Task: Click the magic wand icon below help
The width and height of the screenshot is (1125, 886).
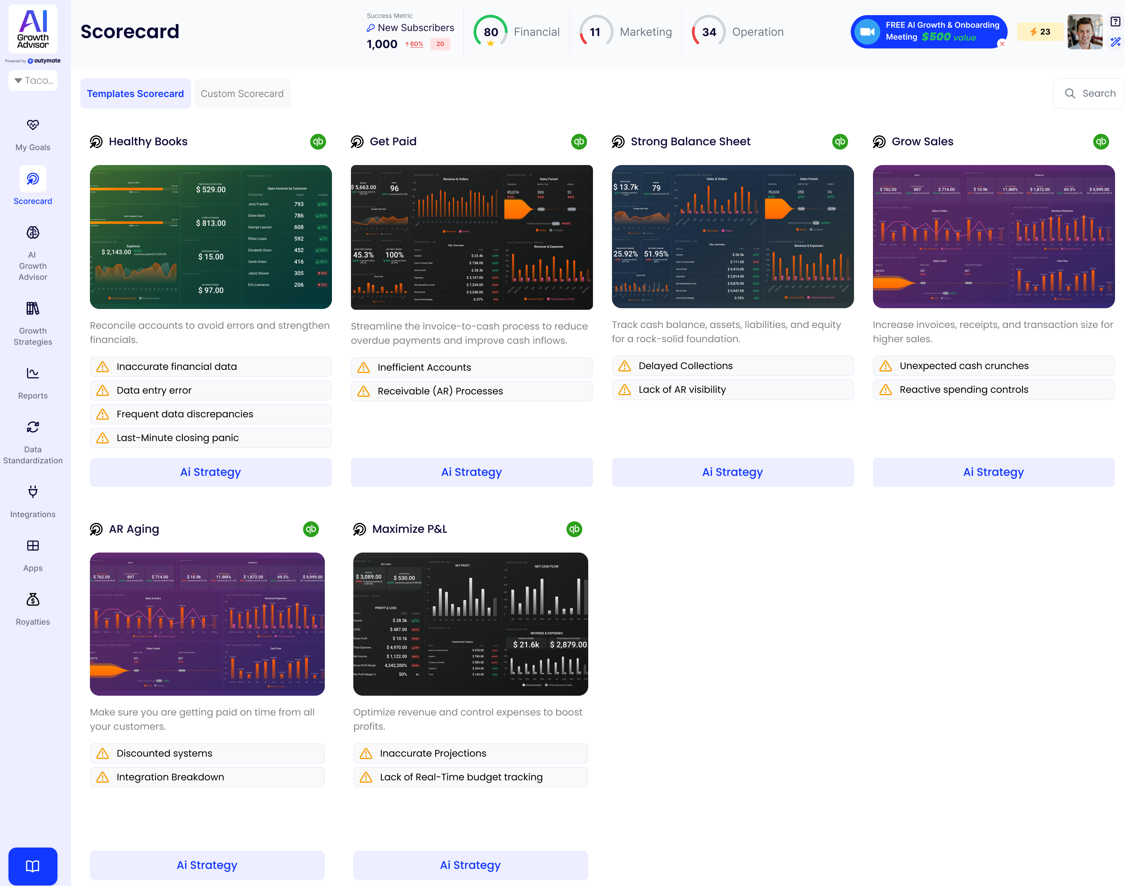Action: click(1115, 42)
